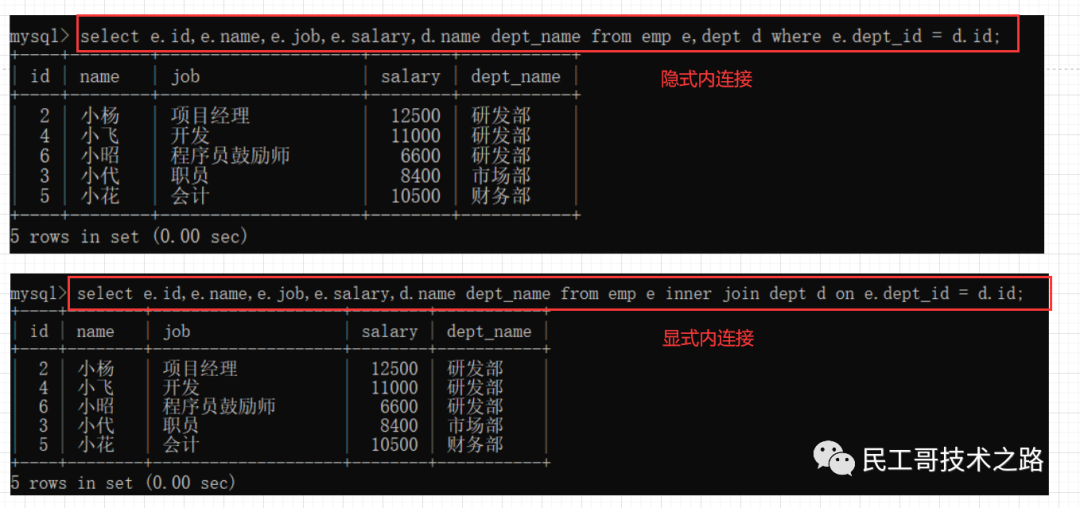Image resolution: width=1080 pixels, height=508 pixels.
Task: Click salary 10500 in inner join result
Action: click(395, 445)
